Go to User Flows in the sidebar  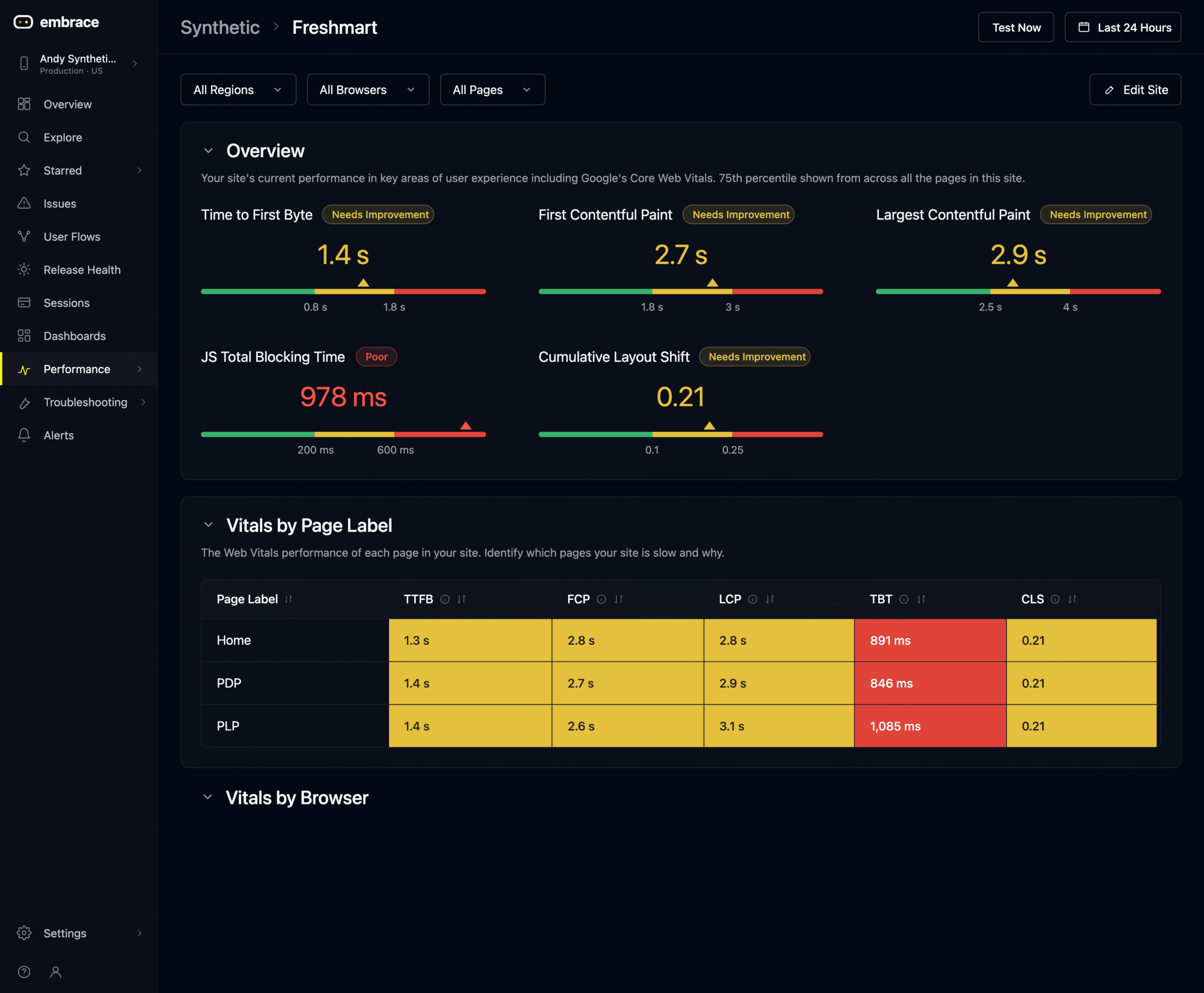tap(79, 236)
